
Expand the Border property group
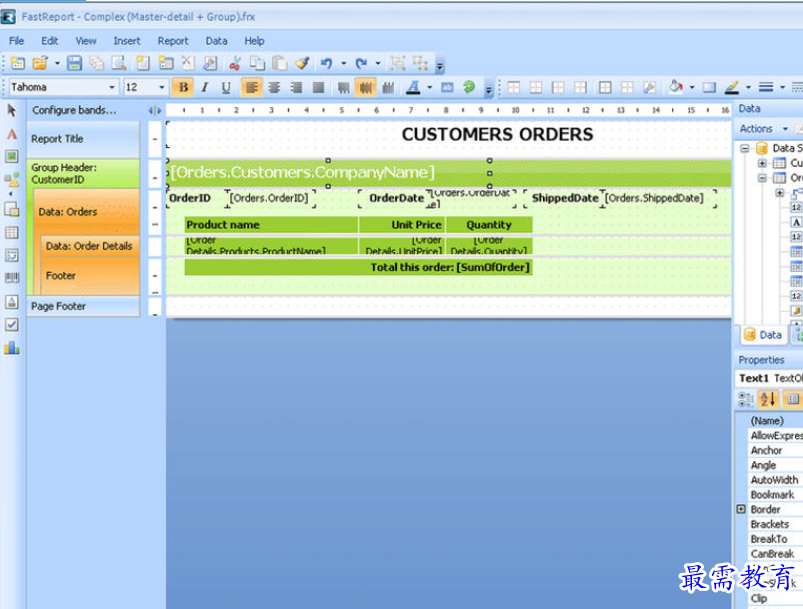[x=741, y=509]
